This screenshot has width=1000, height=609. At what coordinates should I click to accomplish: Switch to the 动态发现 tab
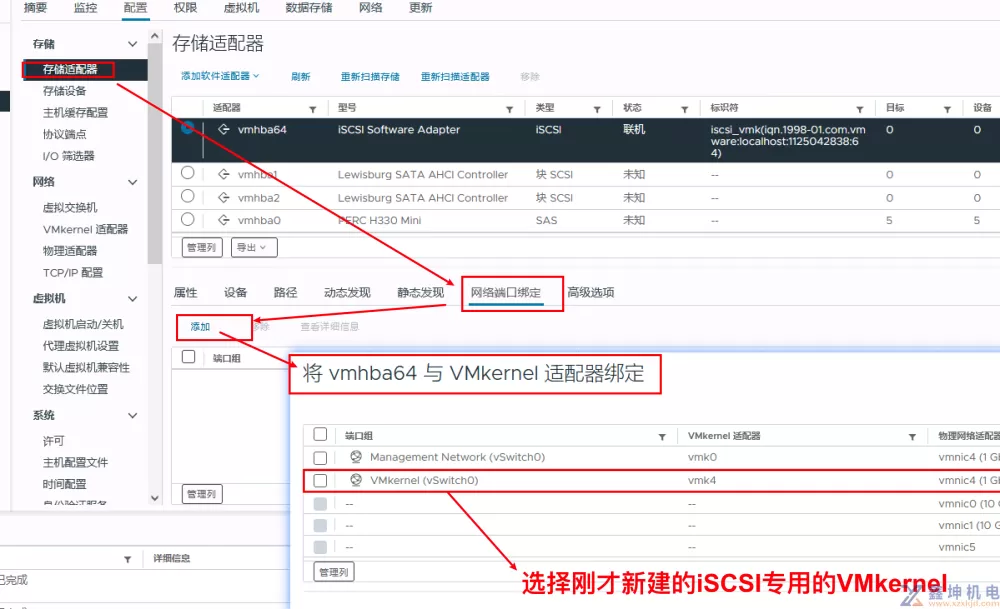(347, 292)
